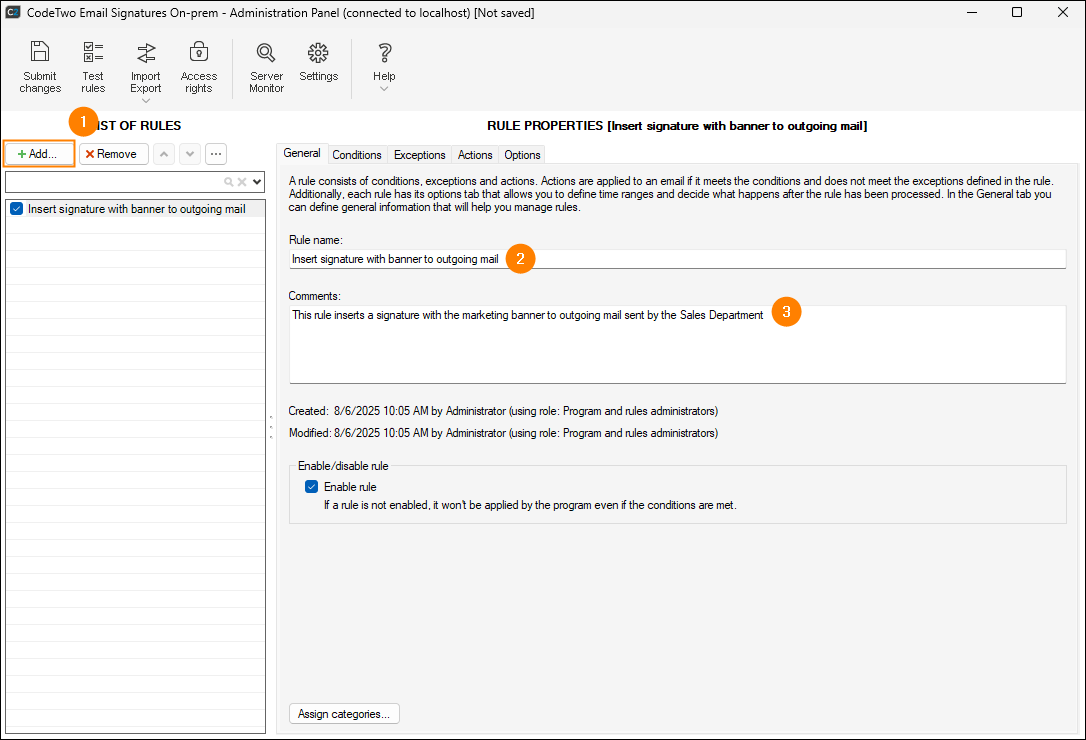
Task: Expand the rule search filter dropdown
Action: 257,182
